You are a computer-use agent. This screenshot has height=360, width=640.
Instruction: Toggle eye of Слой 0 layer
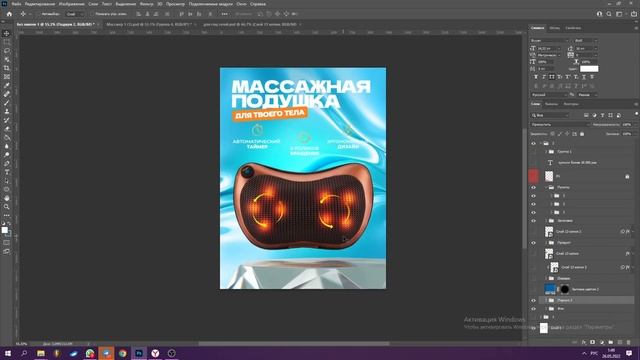click(533, 328)
